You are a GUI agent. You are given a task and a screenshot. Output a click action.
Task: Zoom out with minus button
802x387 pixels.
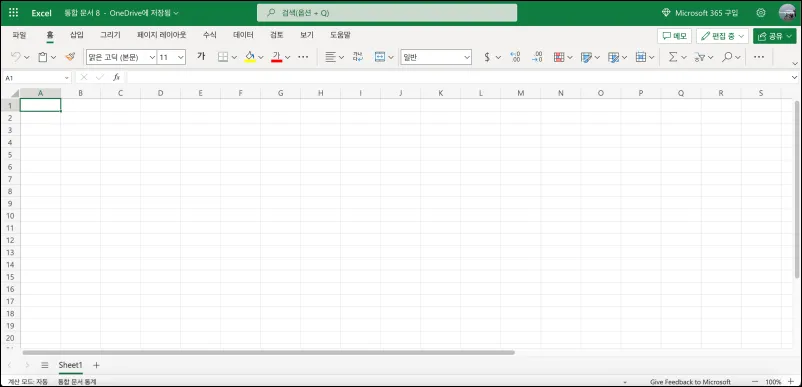tap(755, 381)
